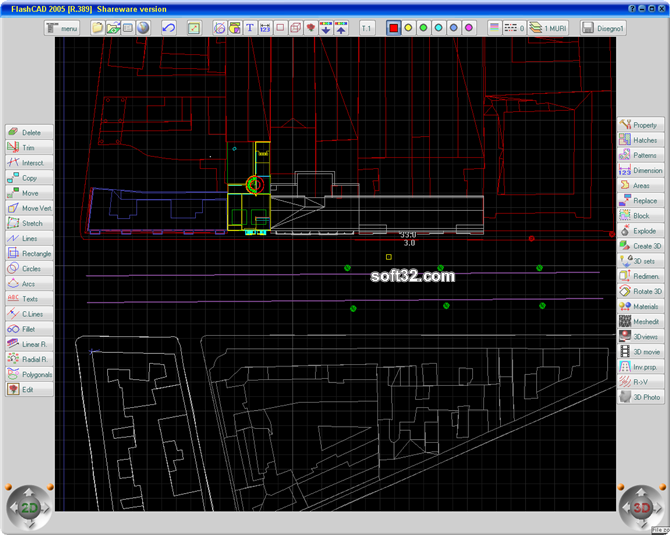Click the Delete tool in left panel
The image size is (670, 535).
[29, 132]
